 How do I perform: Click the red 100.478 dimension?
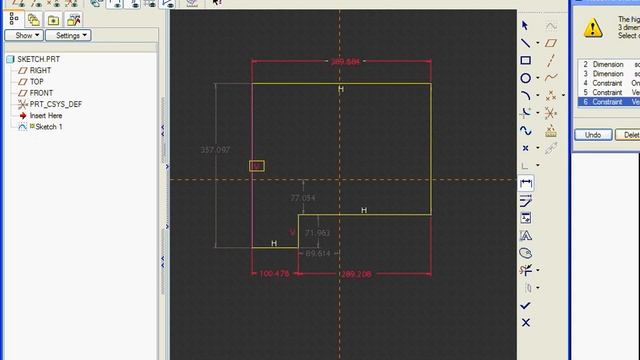tap(274, 274)
